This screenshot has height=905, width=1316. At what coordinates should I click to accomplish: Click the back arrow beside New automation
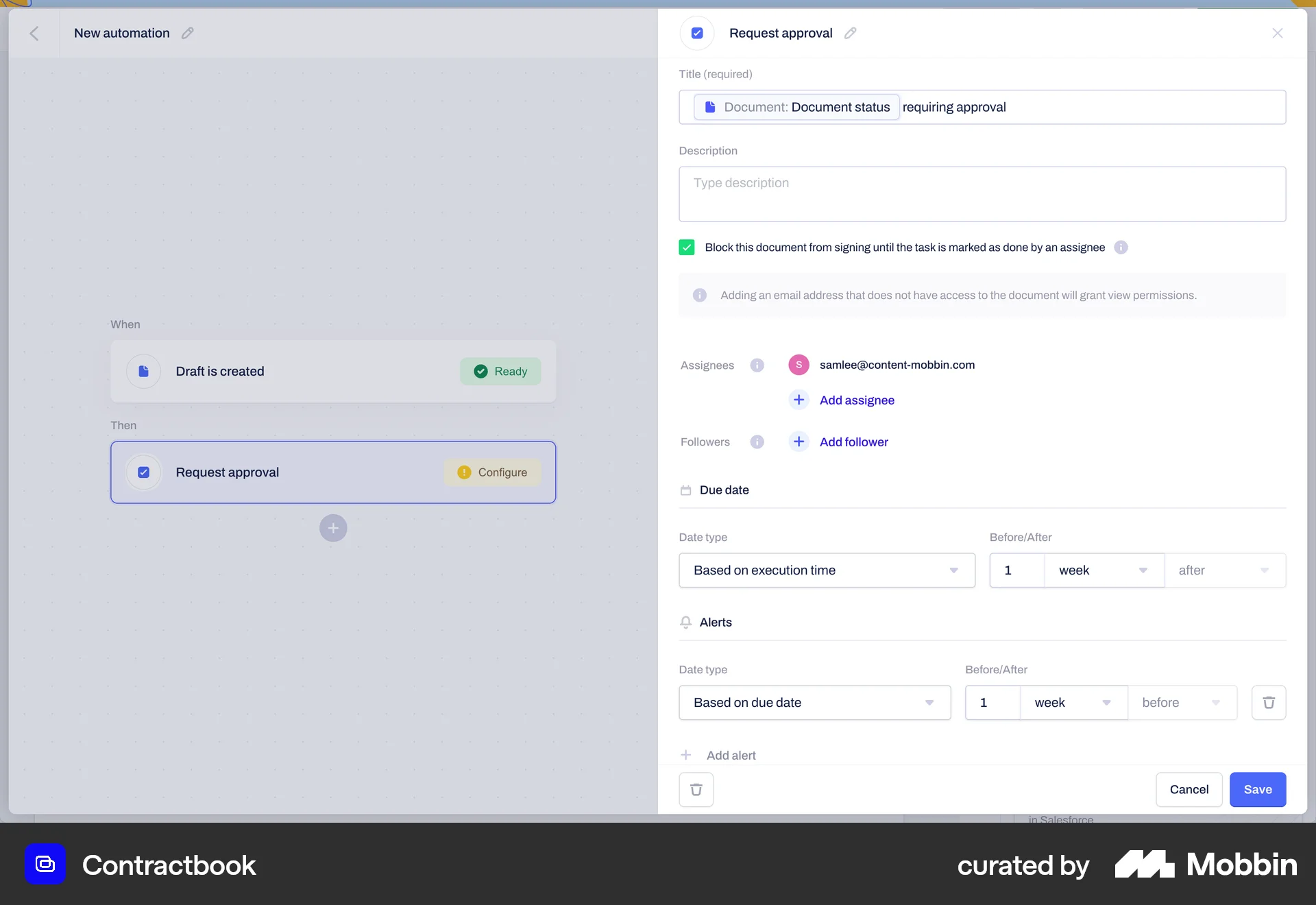pos(35,32)
